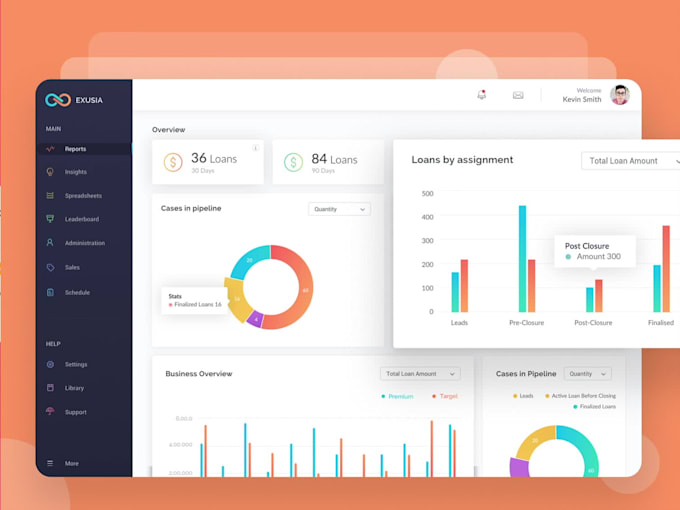
Task: Click the purple donut segment labeled 4
Action: (x=256, y=319)
